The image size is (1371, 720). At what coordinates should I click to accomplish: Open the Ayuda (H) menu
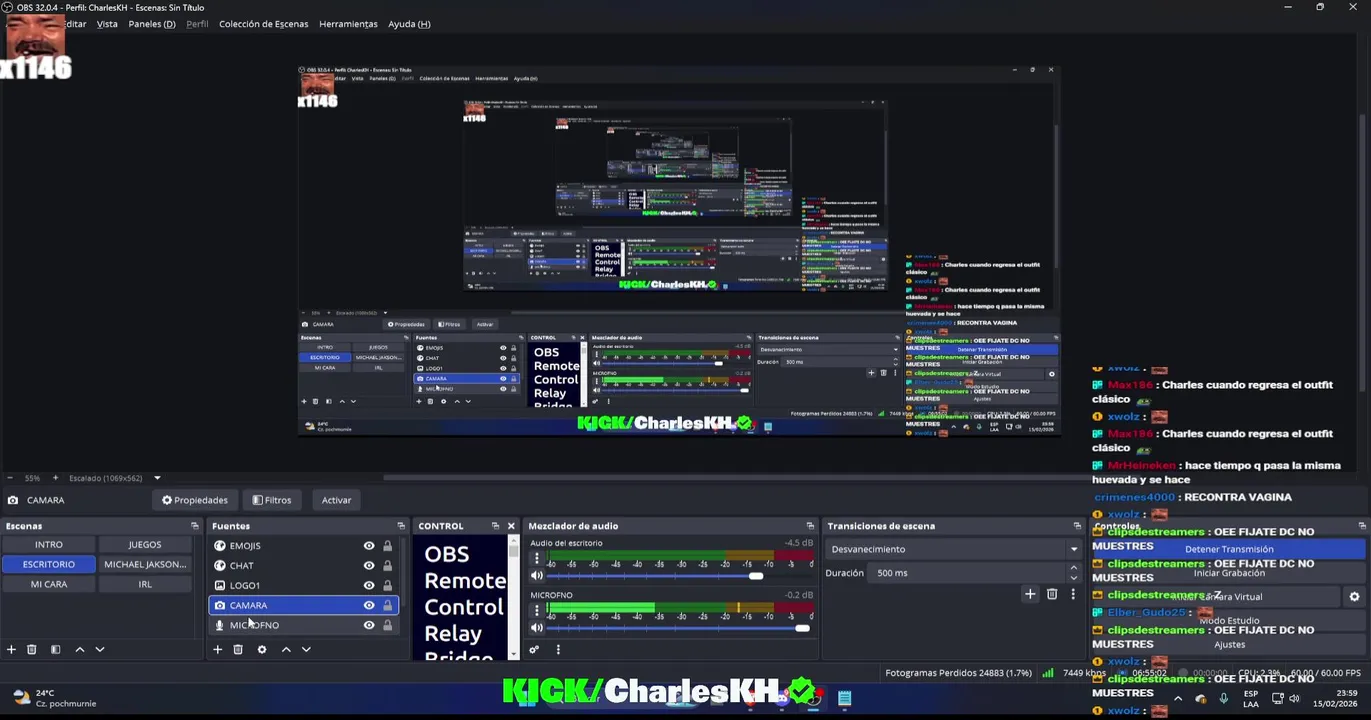[x=409, y=24]
